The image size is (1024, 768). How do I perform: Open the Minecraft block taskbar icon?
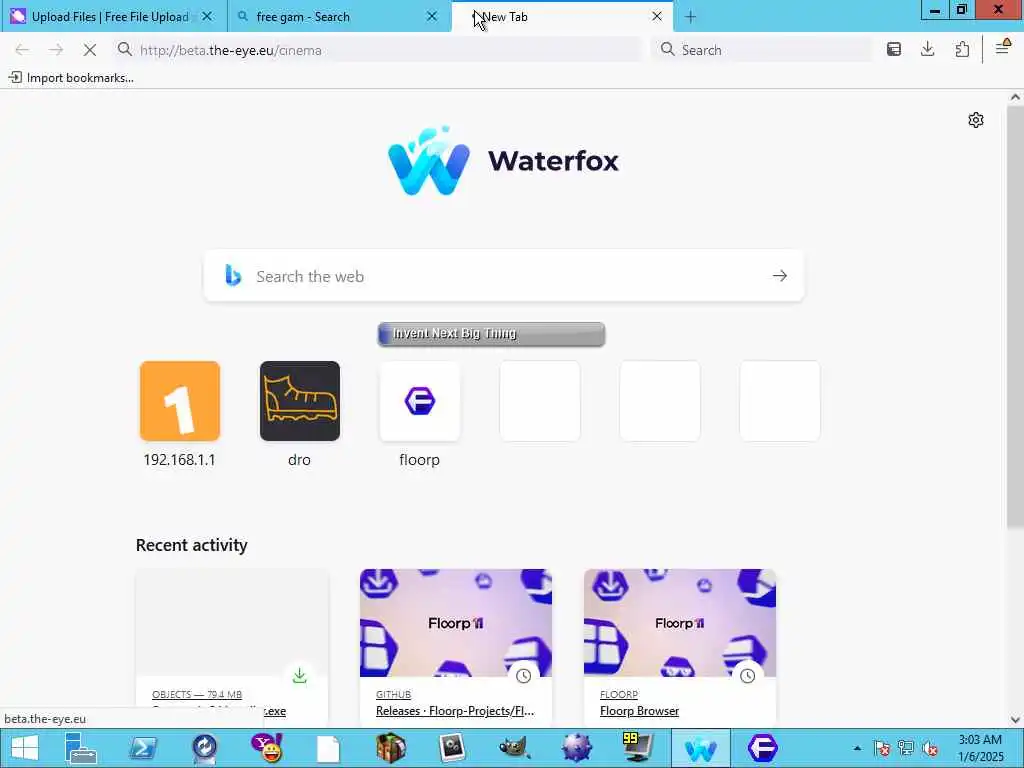pos(391,748)
